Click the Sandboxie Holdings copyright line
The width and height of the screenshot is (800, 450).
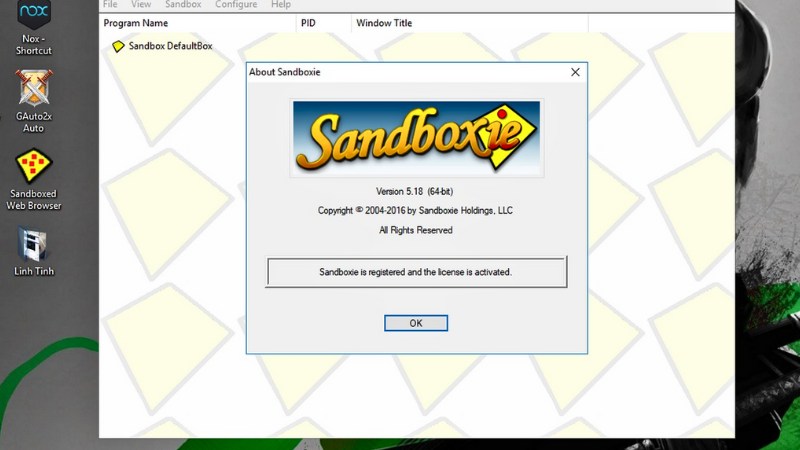pos(415,210)
